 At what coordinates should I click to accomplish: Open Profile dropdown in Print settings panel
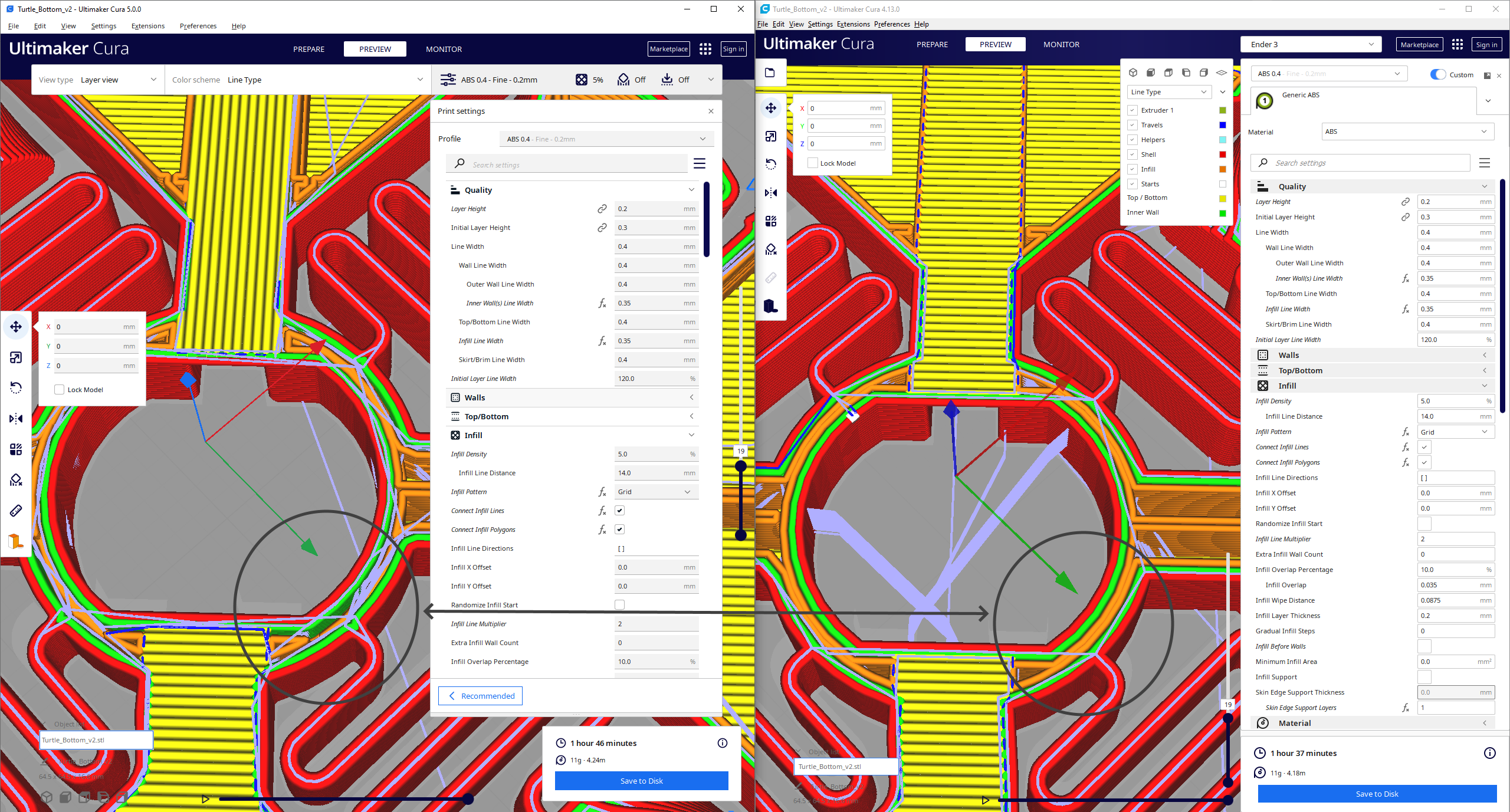tap(606, 139)
